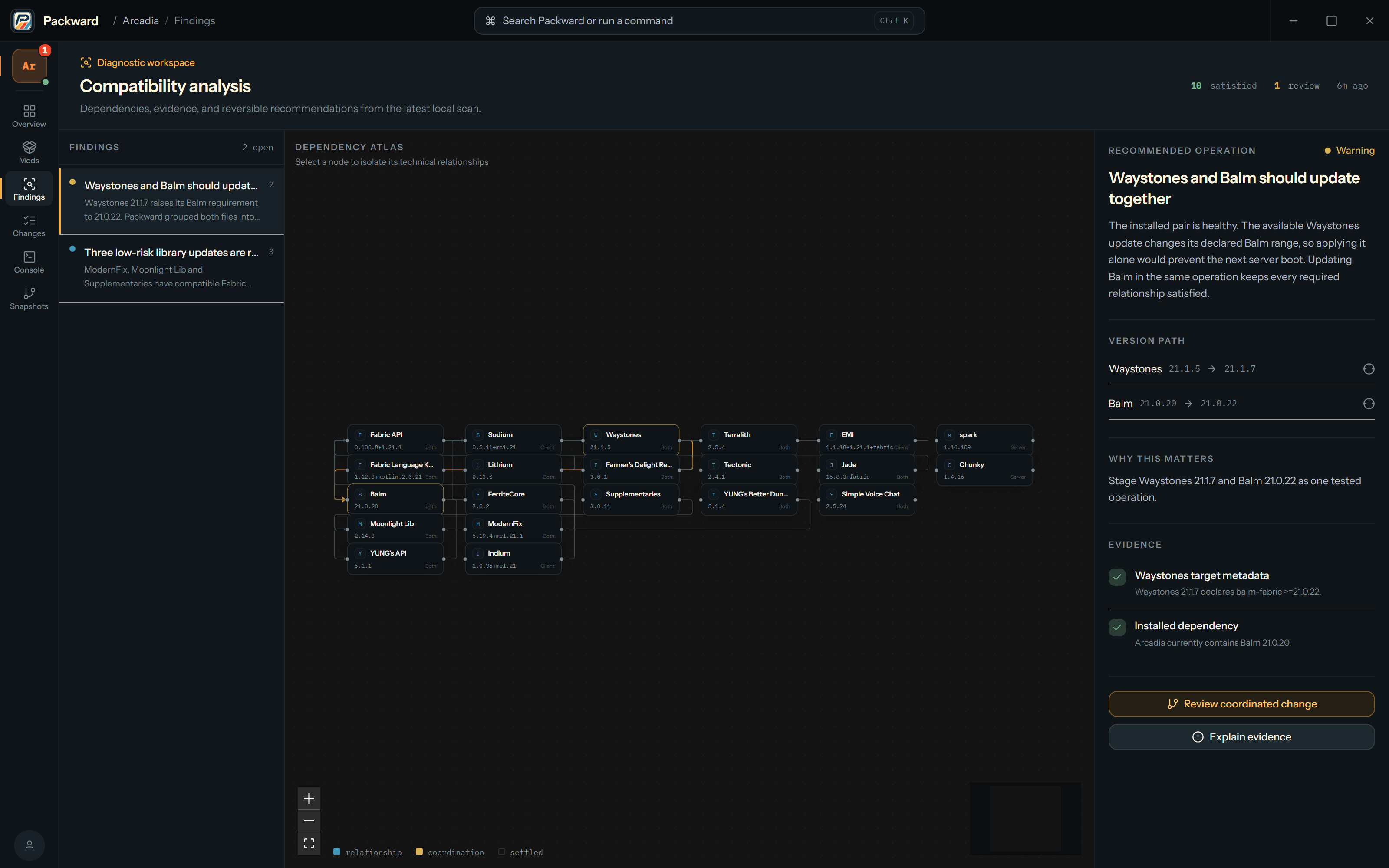
Task: Select the Waystones and Balm finding
Action: point(171,201)
